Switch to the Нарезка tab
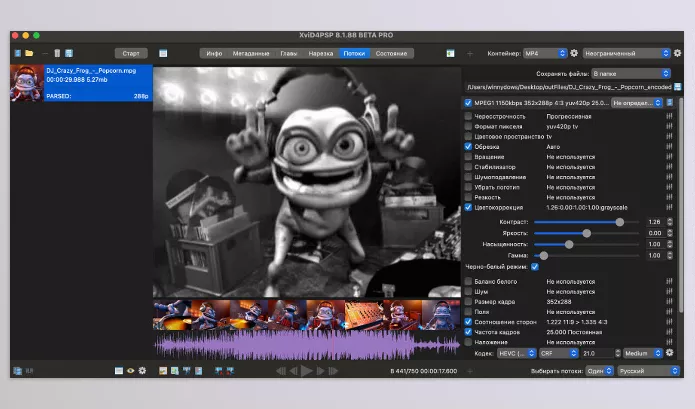 [x=320, y=53]
